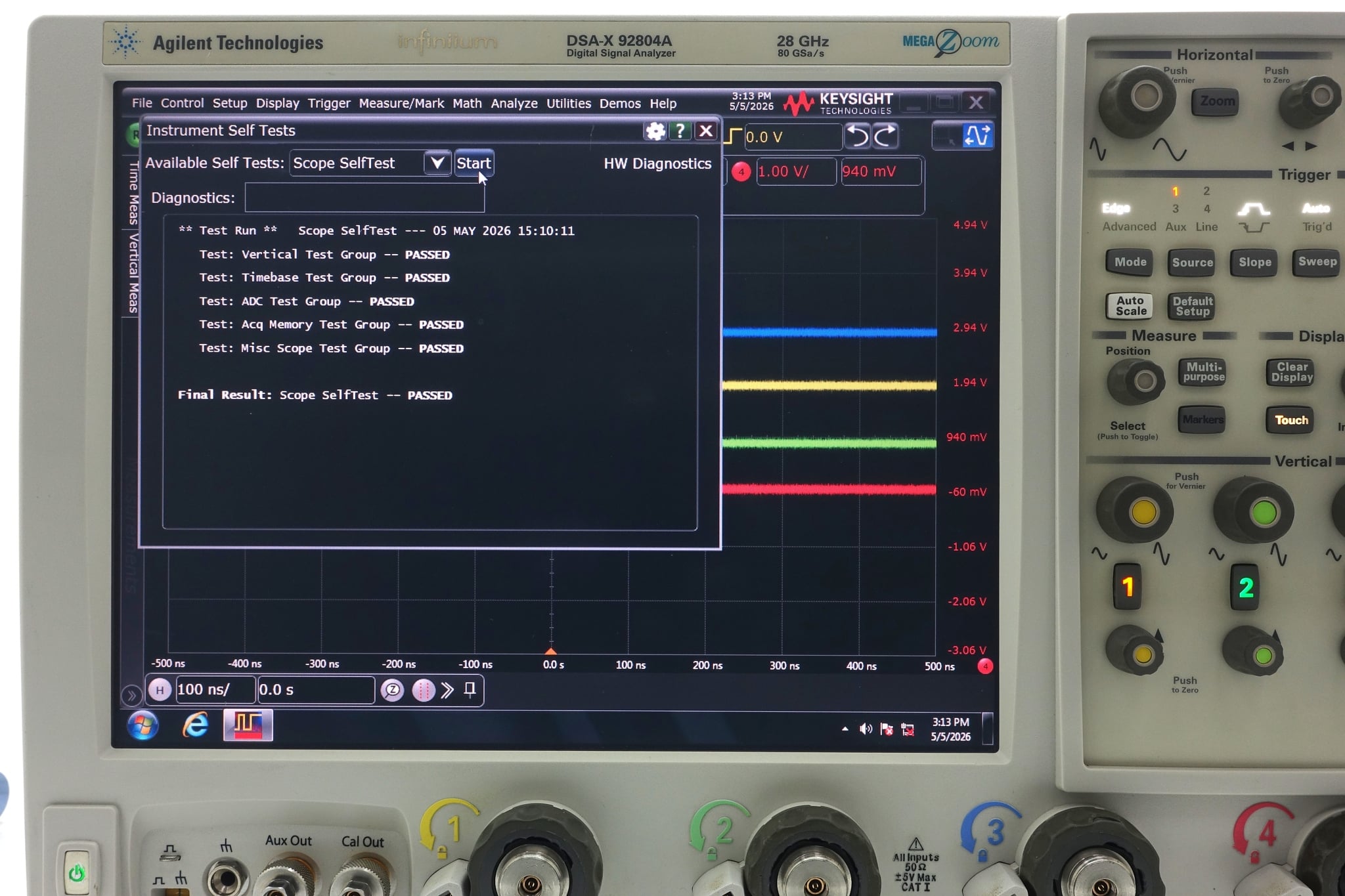Screen dimensions: 1345x896
Task: Open Action Center flag tray icon
Action: [x=887, y=729]
